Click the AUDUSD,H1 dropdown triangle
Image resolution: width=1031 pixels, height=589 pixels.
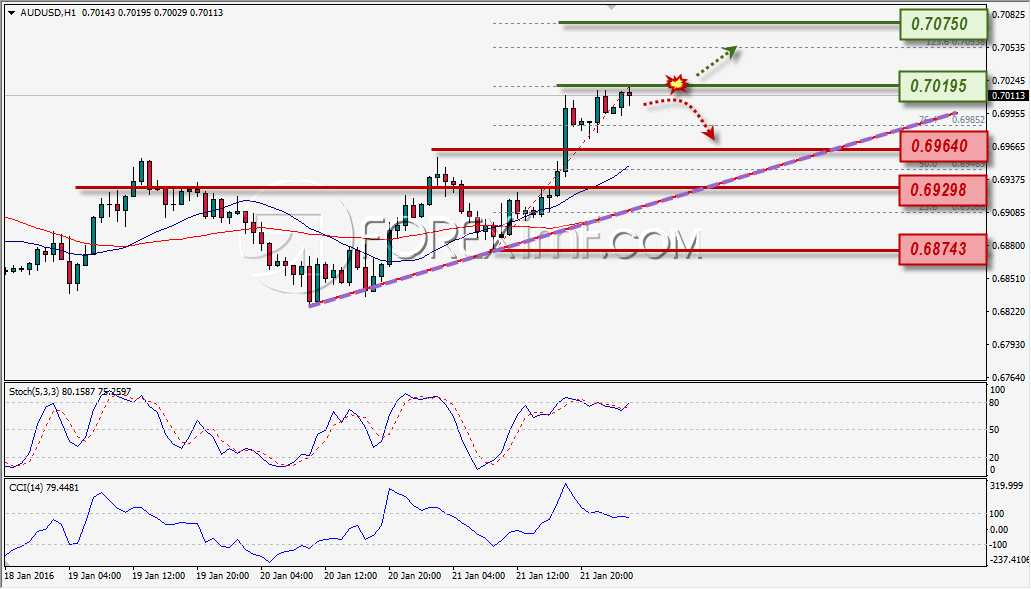[12, 12]
